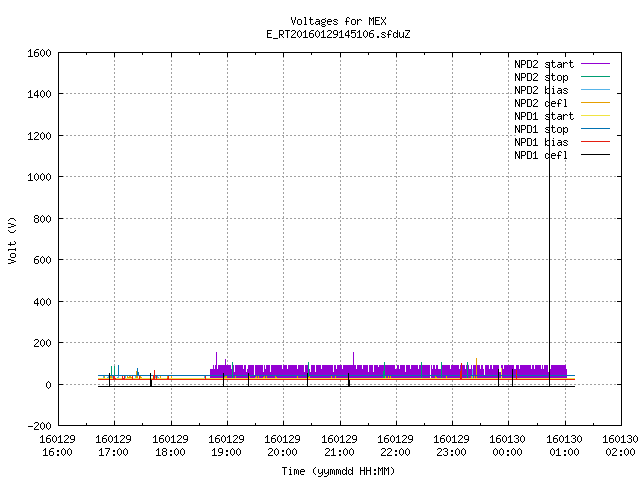This screenshot has height=480, width=640.
Task: Click the yellow NPD1 start legend line
Action: pos(595,116)
